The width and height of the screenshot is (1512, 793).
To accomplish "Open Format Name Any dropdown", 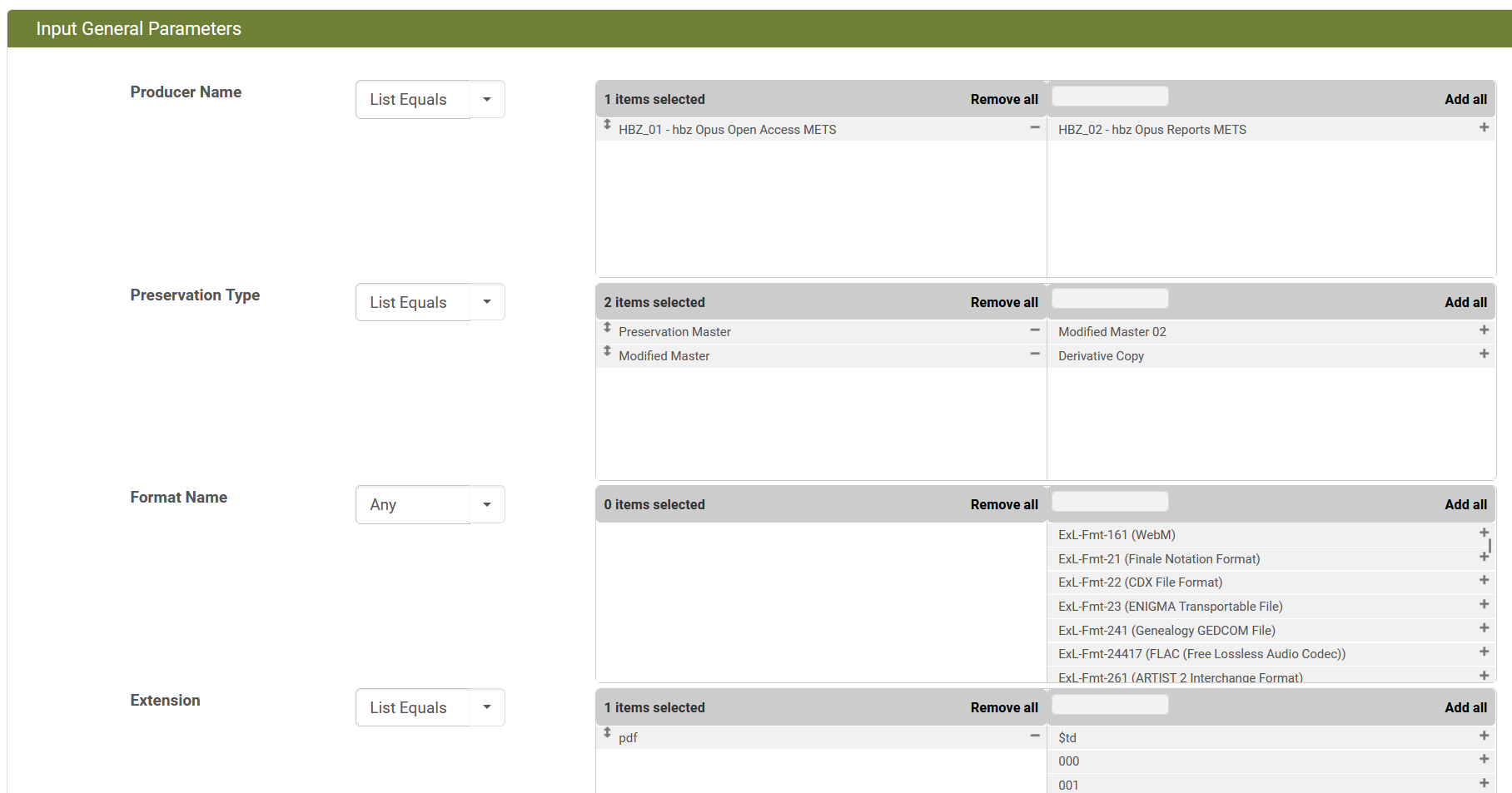I will (487, 504).
